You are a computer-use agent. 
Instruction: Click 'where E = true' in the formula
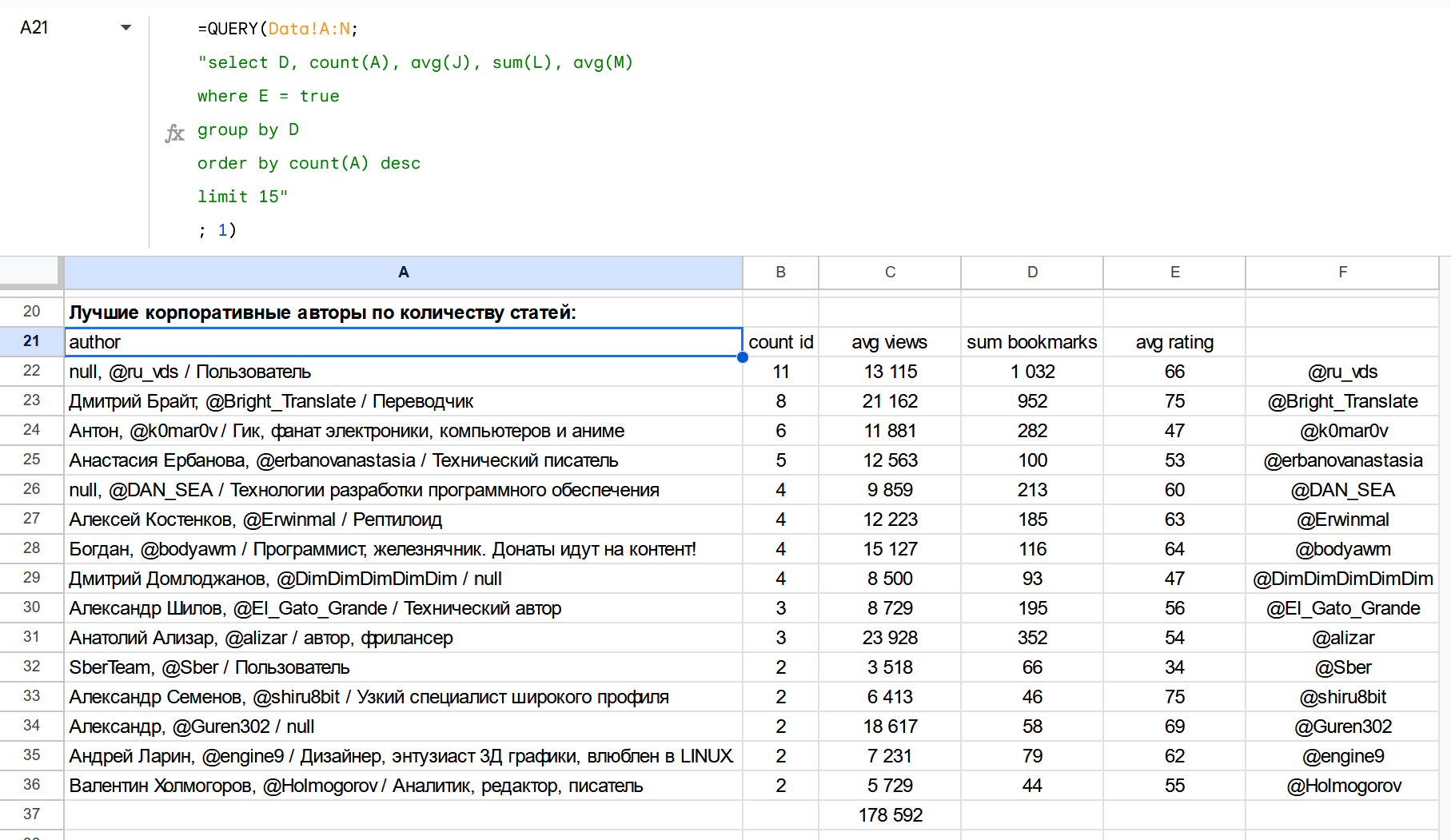[268, 96]
